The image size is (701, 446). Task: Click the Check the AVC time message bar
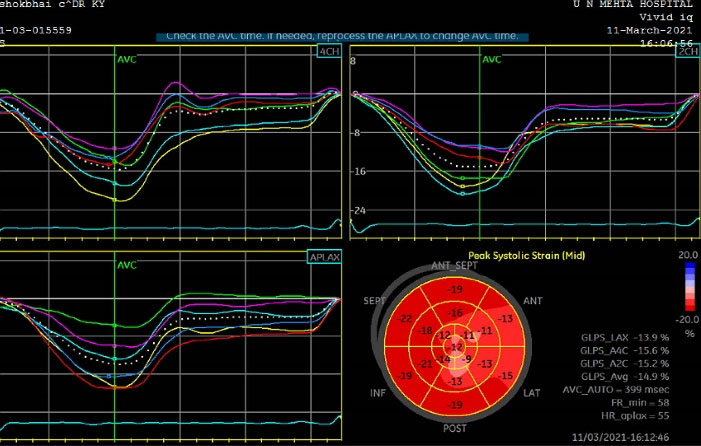pyautogui.click(x=342, y=36)
